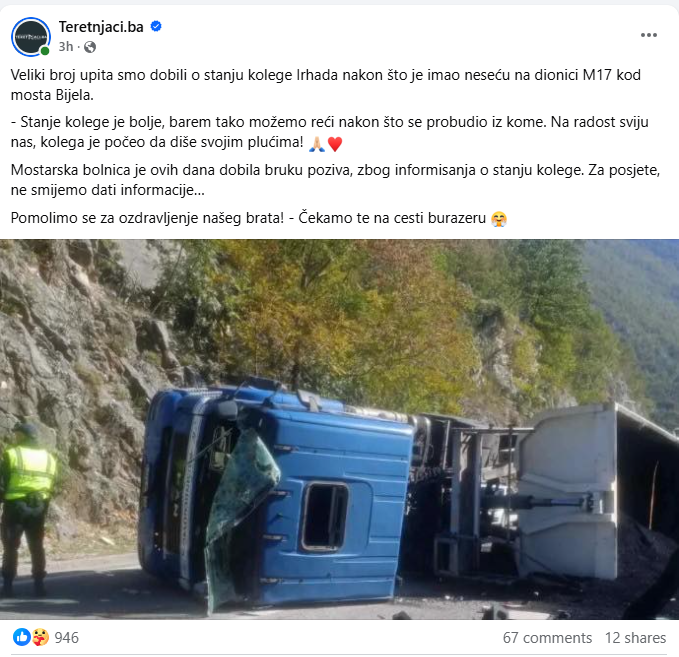Click the 'Pomolimo se za ozdravljenje' line
The image size is (679, 657).
coord(259,218)
